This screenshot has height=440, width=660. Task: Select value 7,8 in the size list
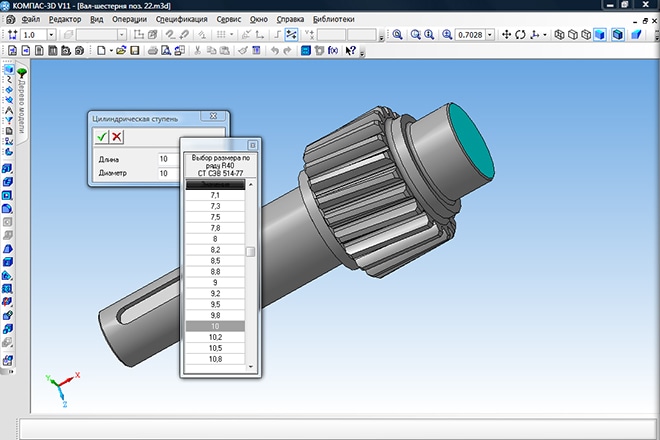[x=215, y=228]
